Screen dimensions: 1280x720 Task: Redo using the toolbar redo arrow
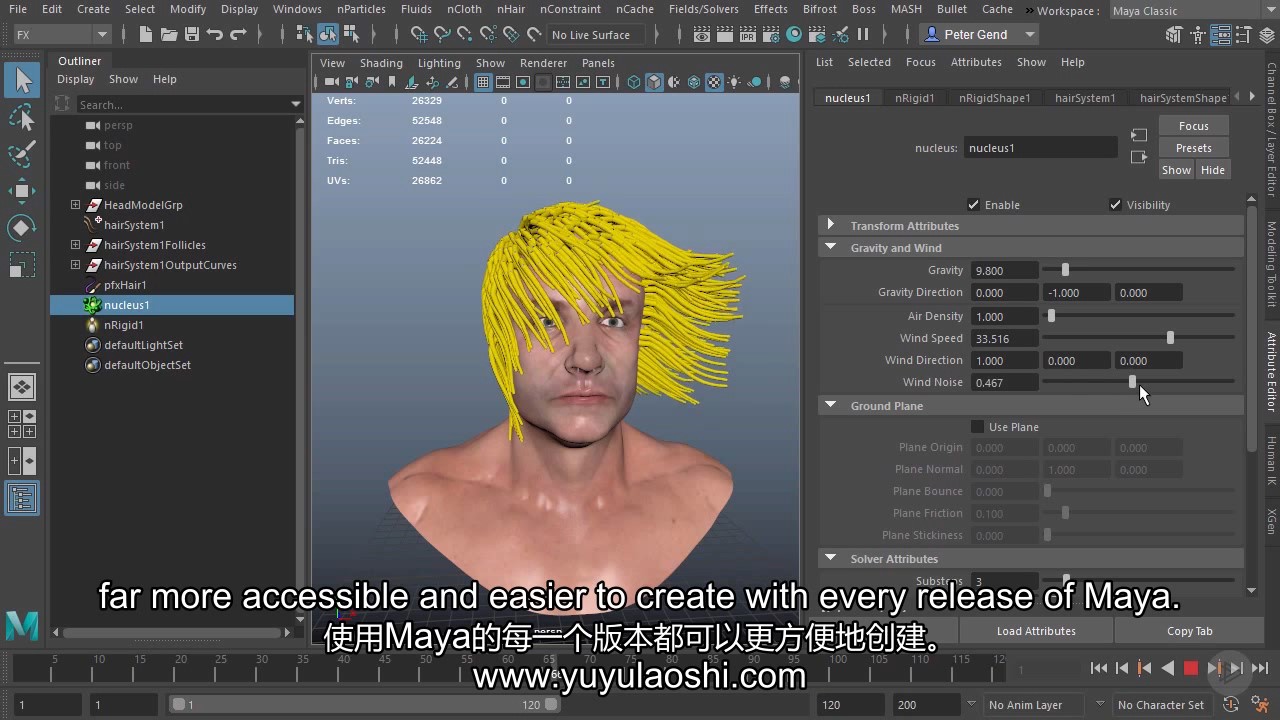click(x=238, y=34)
